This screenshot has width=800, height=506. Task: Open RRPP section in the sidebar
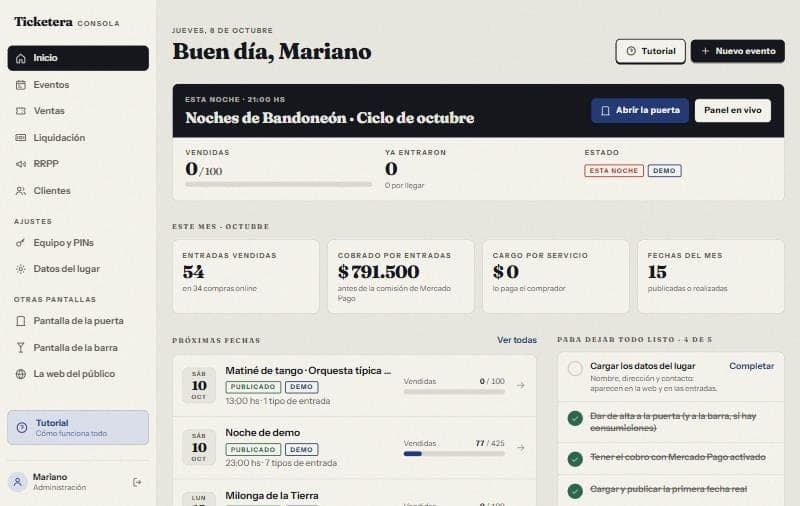click(78, 164)
